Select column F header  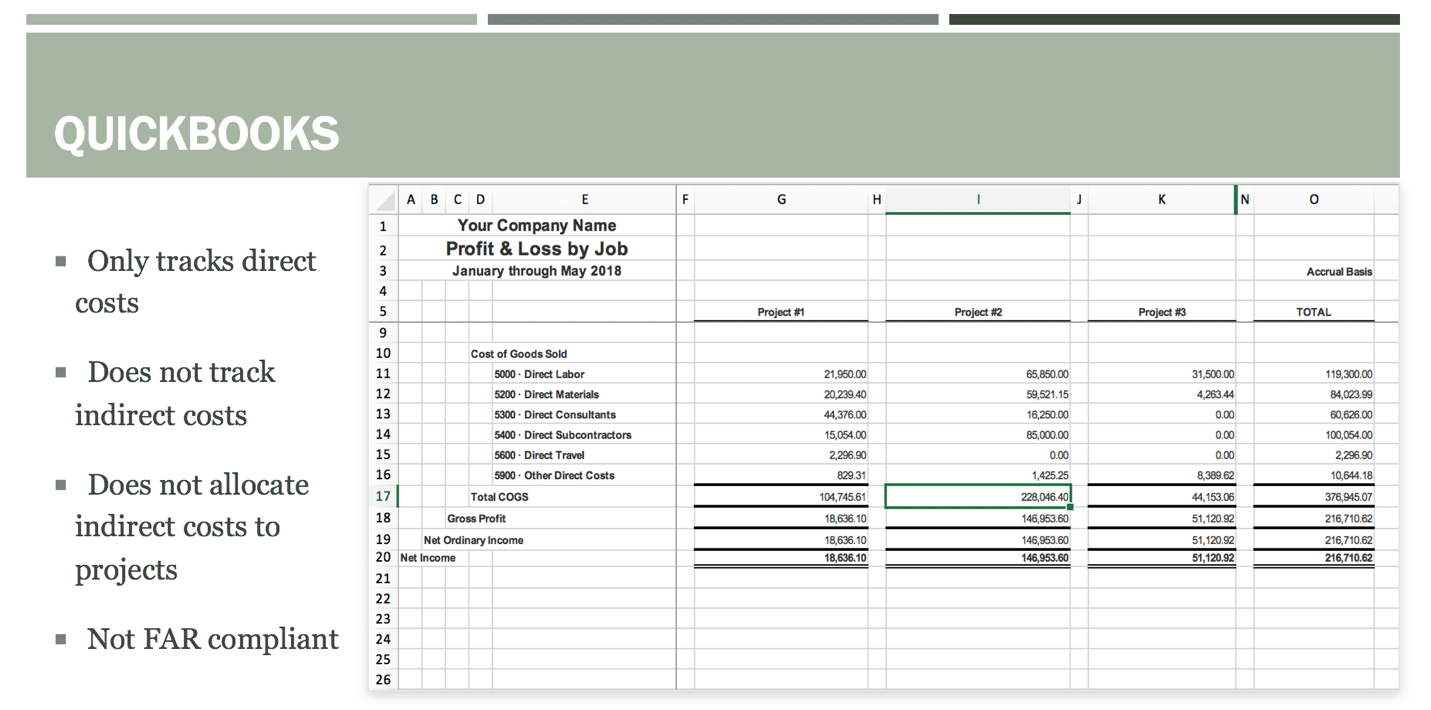point(685,199)
